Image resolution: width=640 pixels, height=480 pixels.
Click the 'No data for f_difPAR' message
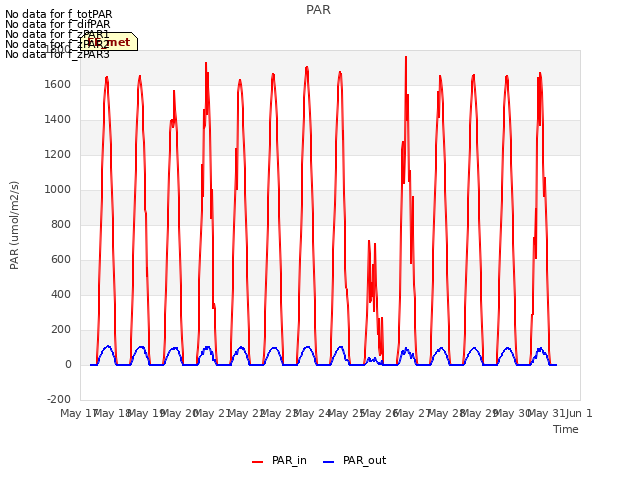[x=58, y=24]
